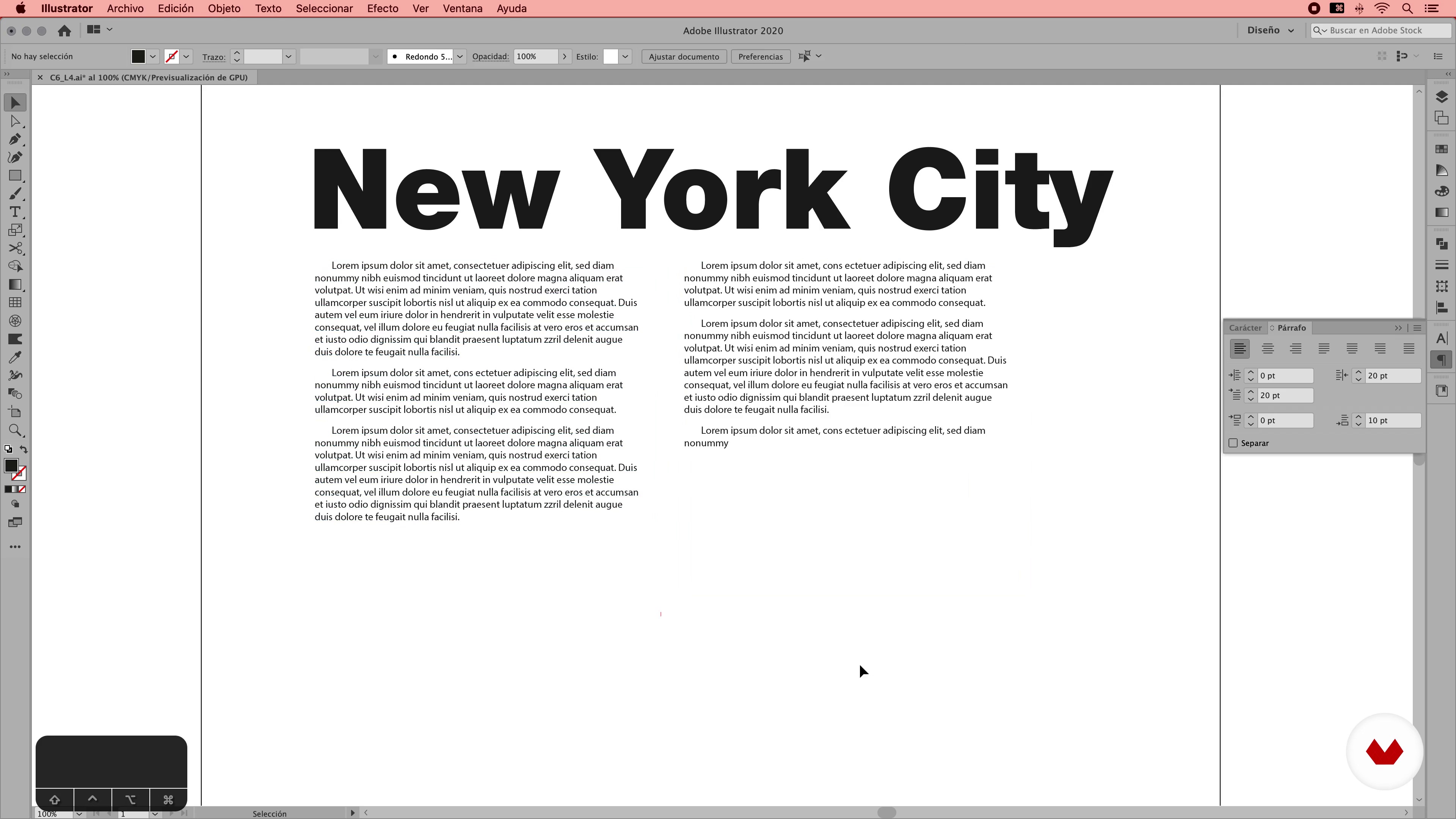This screenshot has height=819, width=1456.
Task: Justify all lines of paragraph
Action: (x=1409, y=349)
